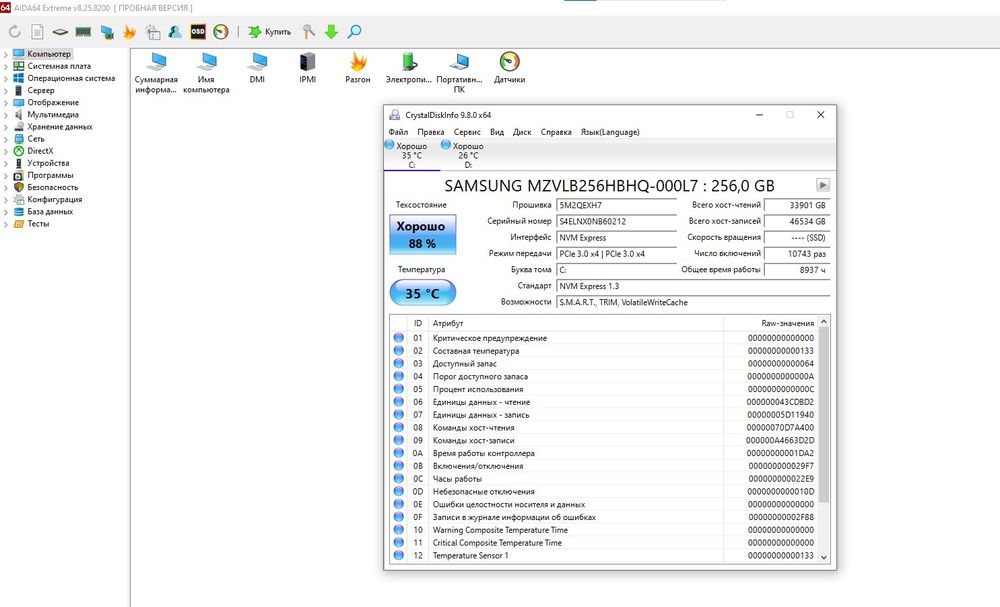The width and height of the screenshot is (1000, 607).
Task: Expand the Отображение tree arrow
Action: tap(6, 103)
